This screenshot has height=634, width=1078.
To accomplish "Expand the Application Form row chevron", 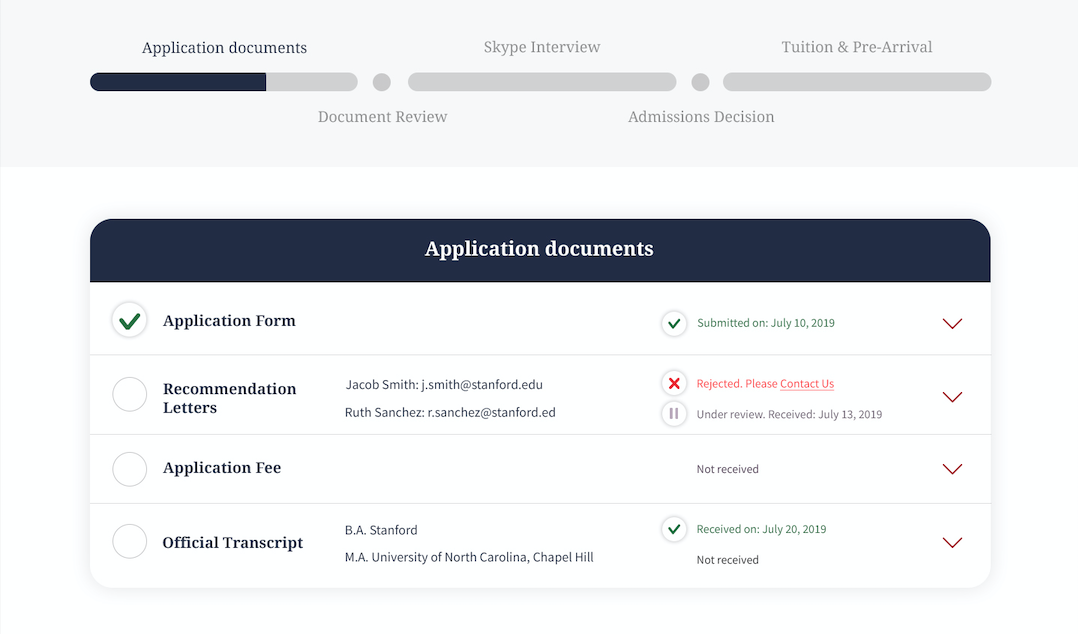I will pyautogui.click(x=952, y=324).
